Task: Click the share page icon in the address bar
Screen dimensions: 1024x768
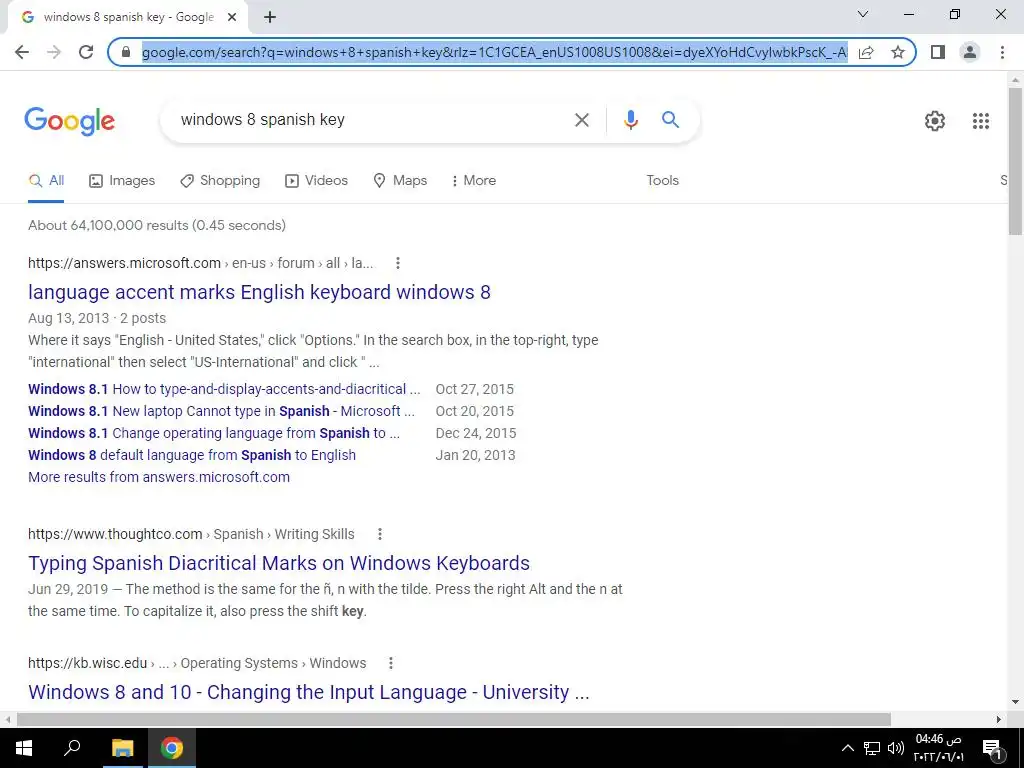Action: [866, 52]
